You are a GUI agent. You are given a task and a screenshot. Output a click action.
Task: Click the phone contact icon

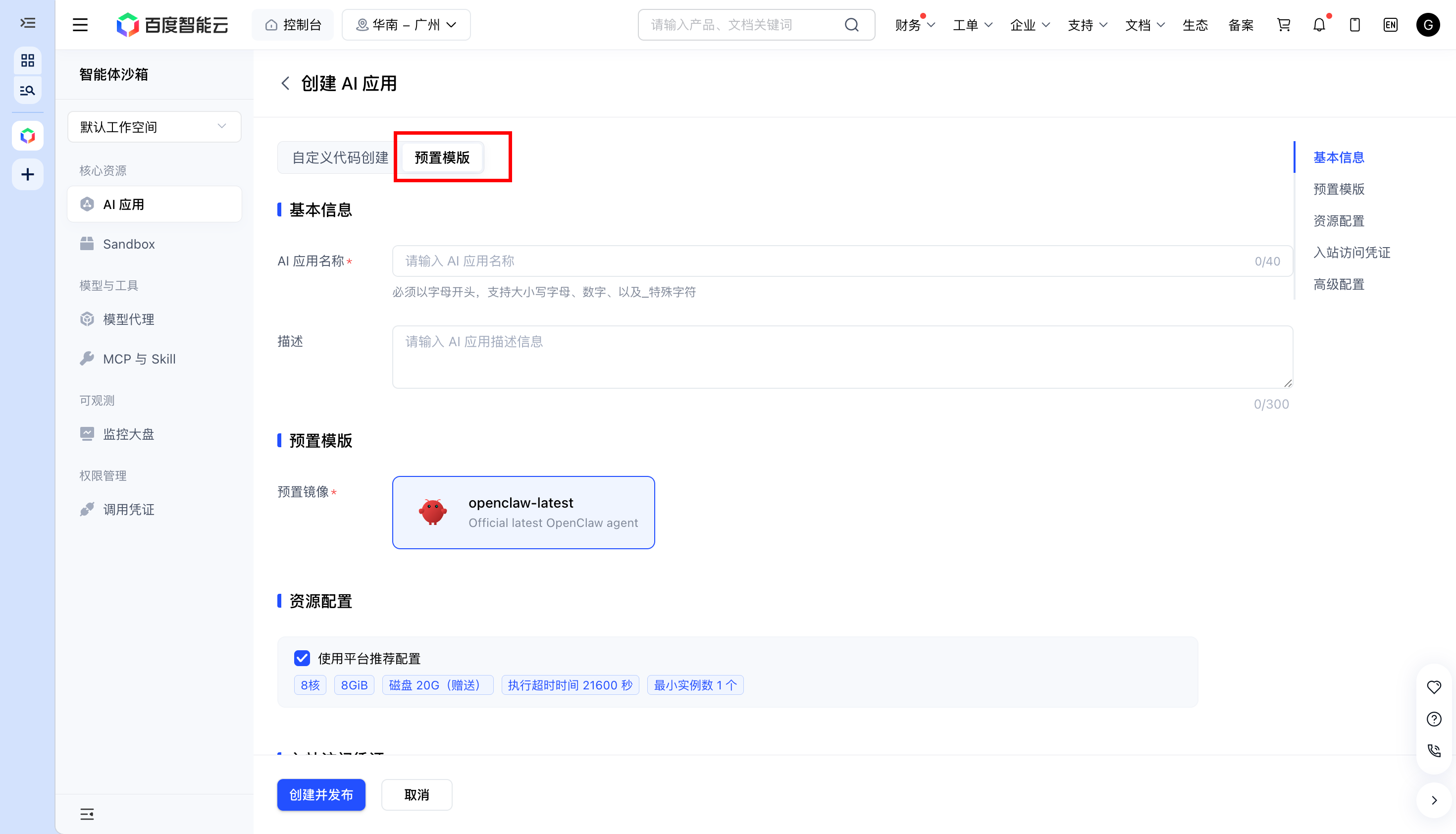click(x=1434, y=750)
